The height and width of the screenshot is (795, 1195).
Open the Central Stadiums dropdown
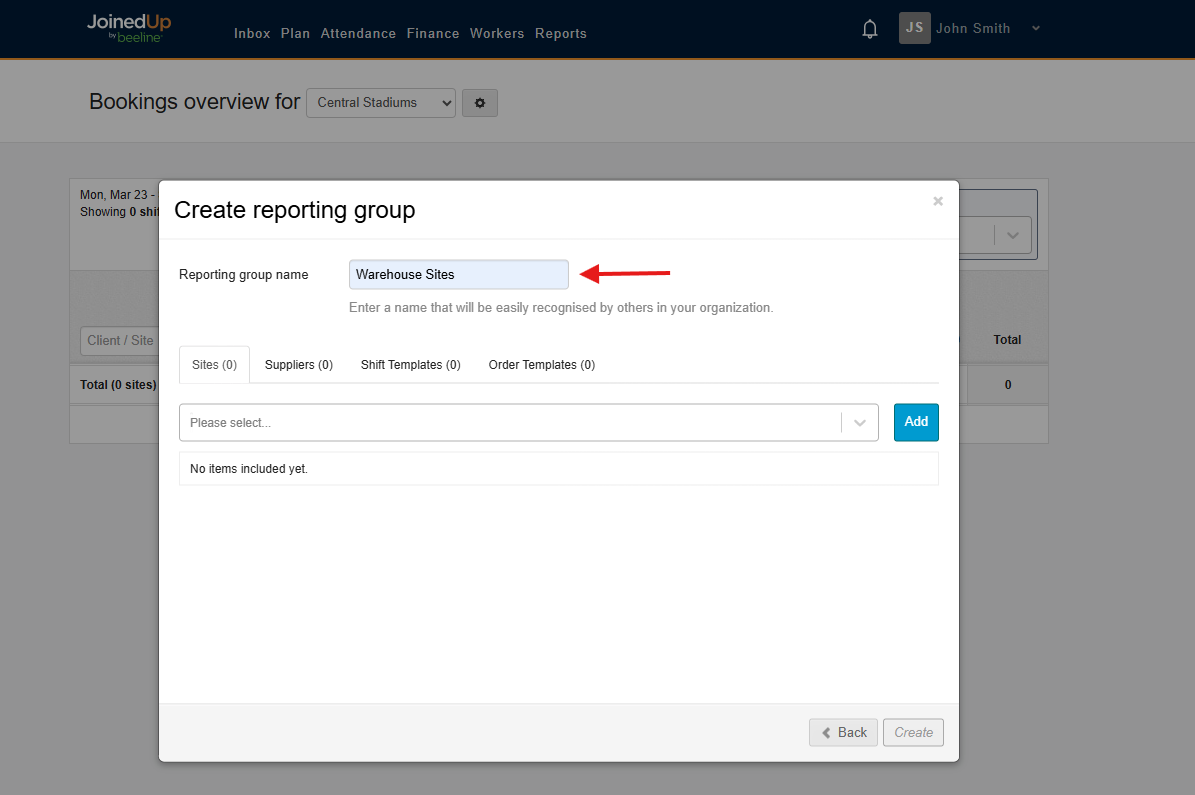pyautogui.click(x=380, y=102)
